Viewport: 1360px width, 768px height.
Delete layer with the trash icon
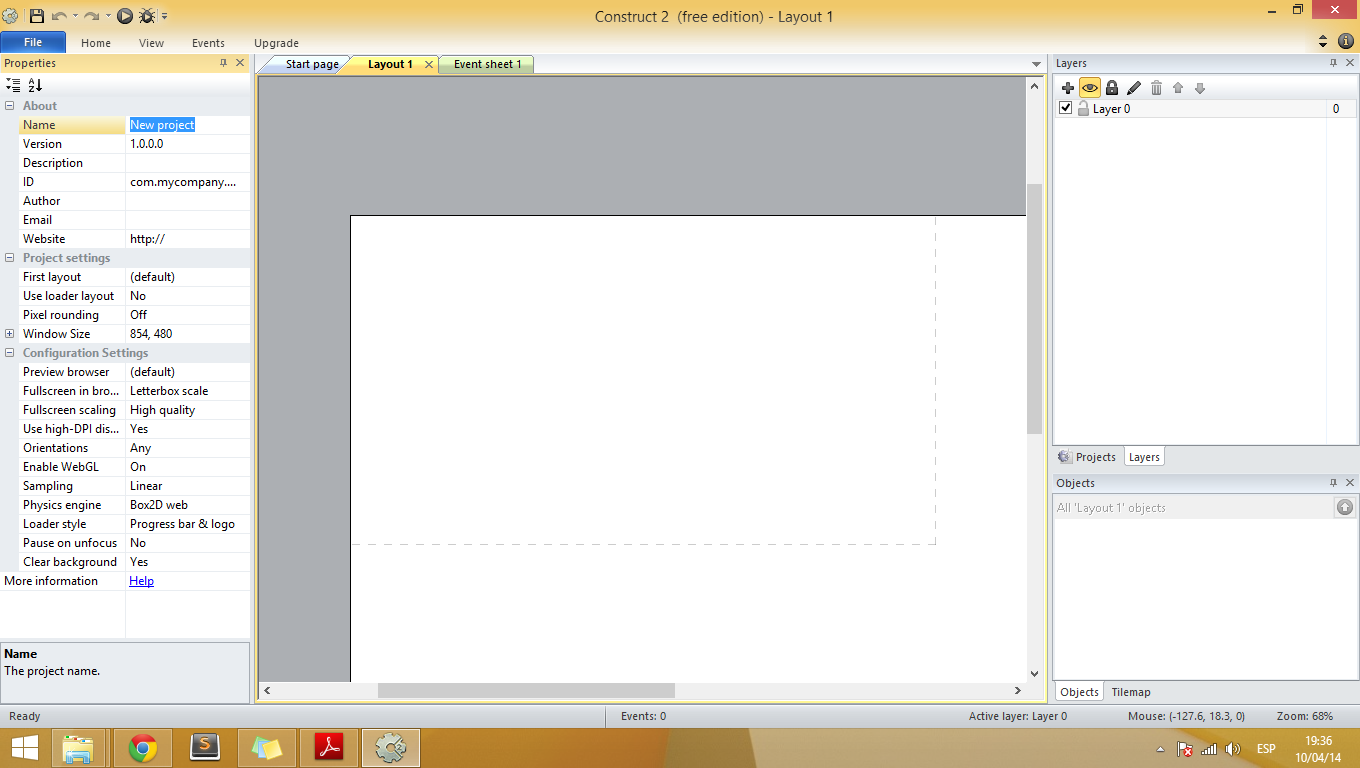1156,88
